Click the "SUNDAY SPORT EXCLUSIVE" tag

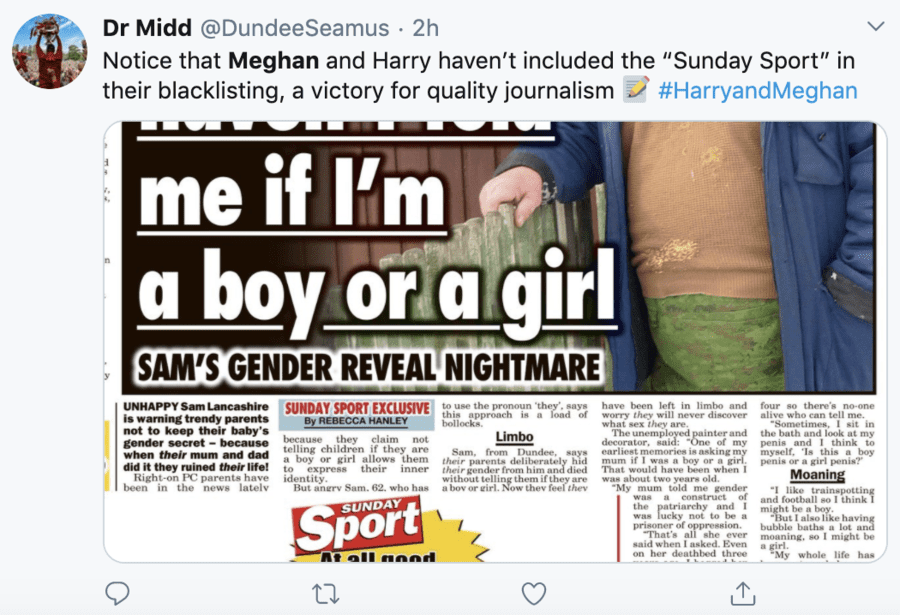tap(357, 409)
